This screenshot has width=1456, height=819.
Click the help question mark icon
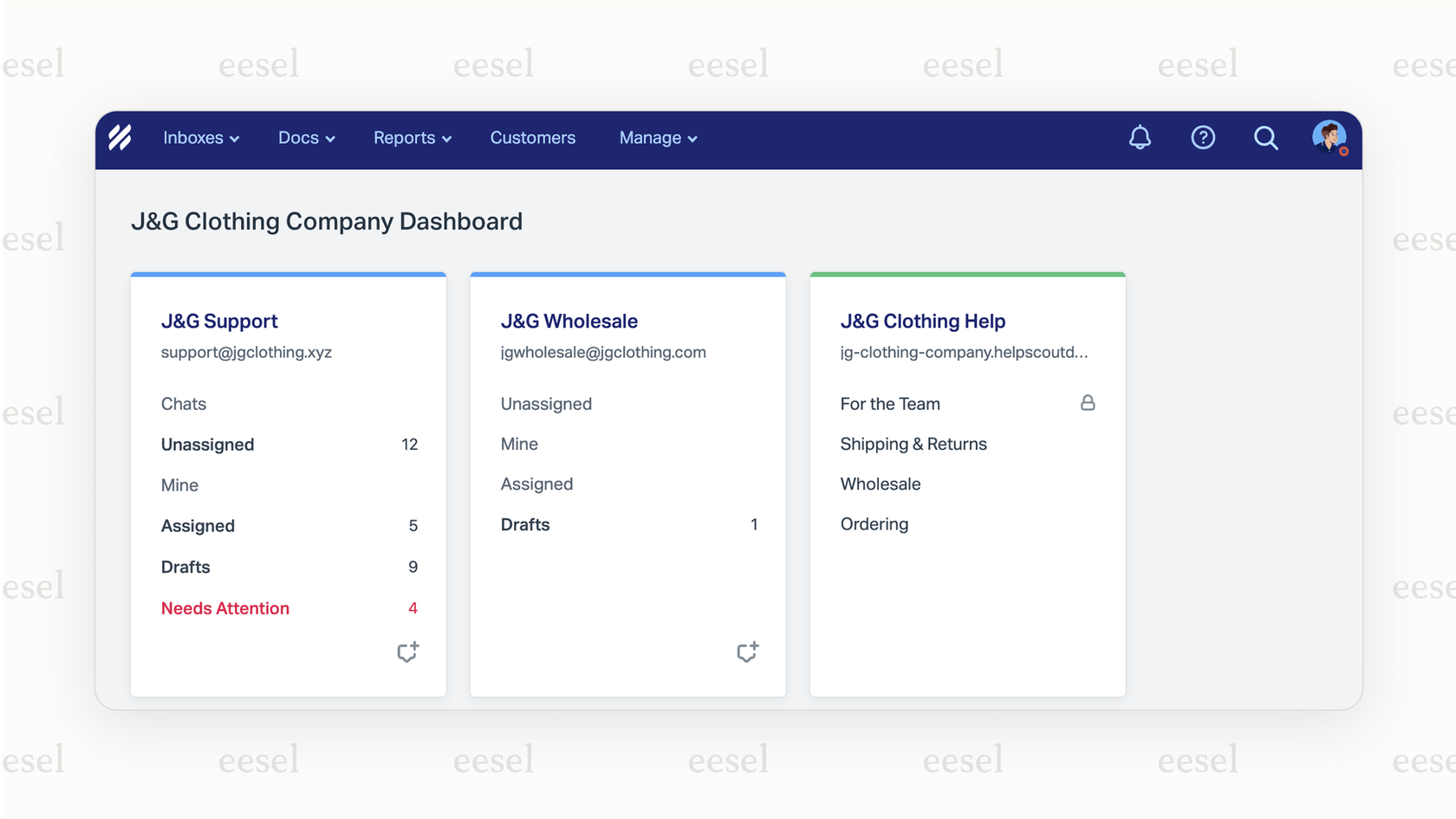tap(1203, 138)
